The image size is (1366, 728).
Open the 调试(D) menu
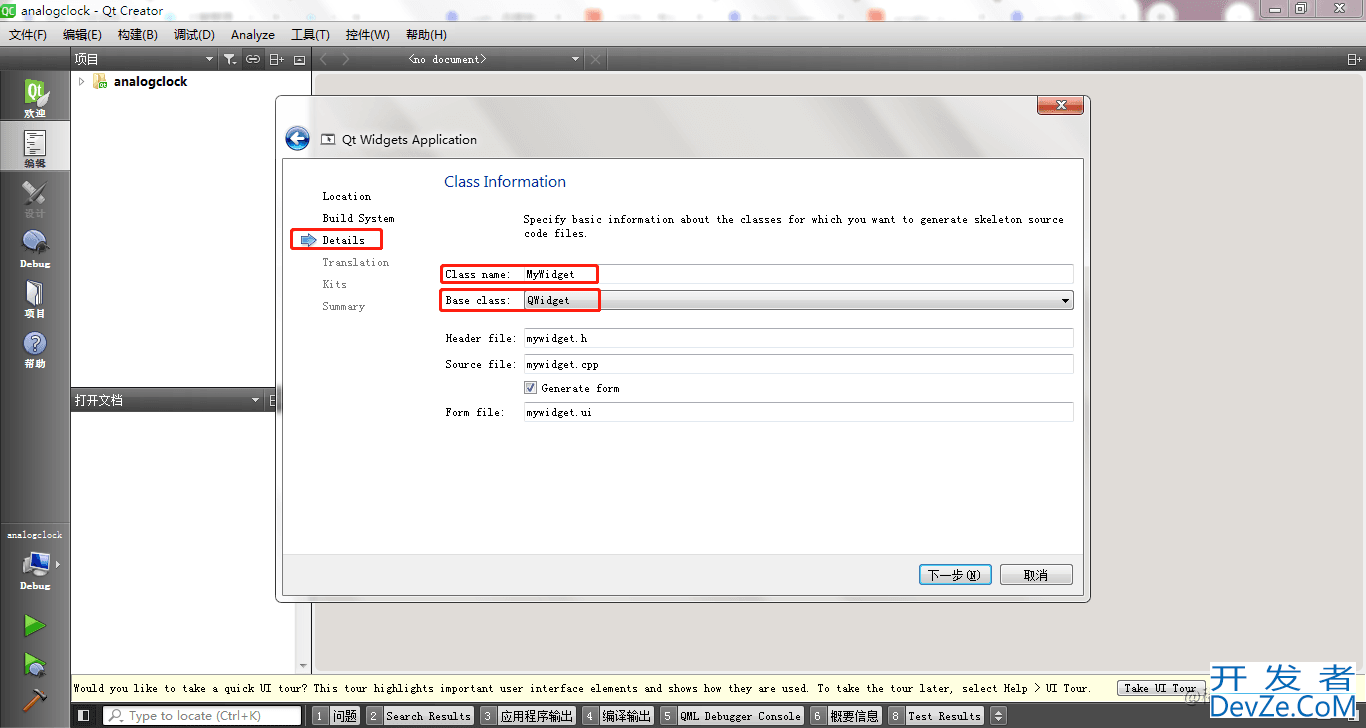pos(194,34)
